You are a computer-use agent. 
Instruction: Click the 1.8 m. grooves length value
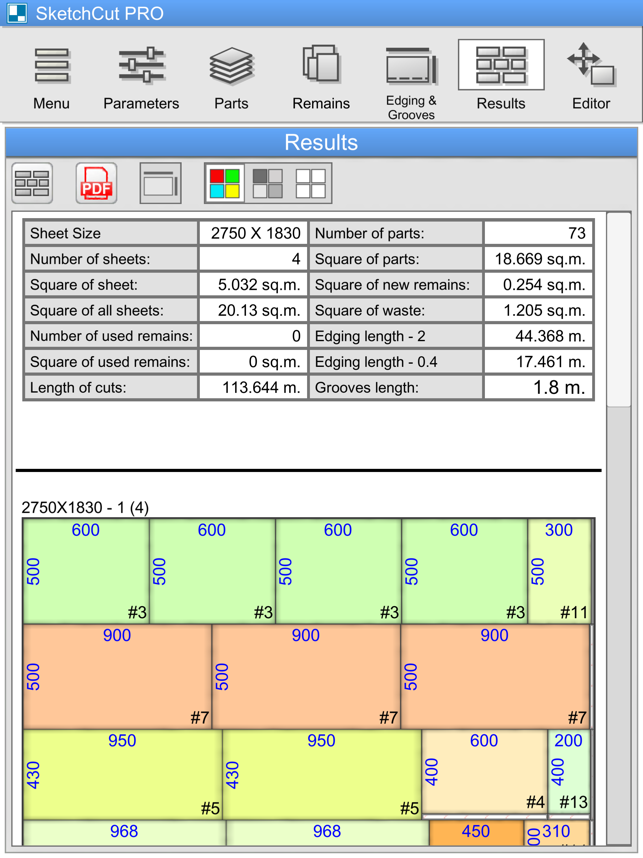pos(538,387)
